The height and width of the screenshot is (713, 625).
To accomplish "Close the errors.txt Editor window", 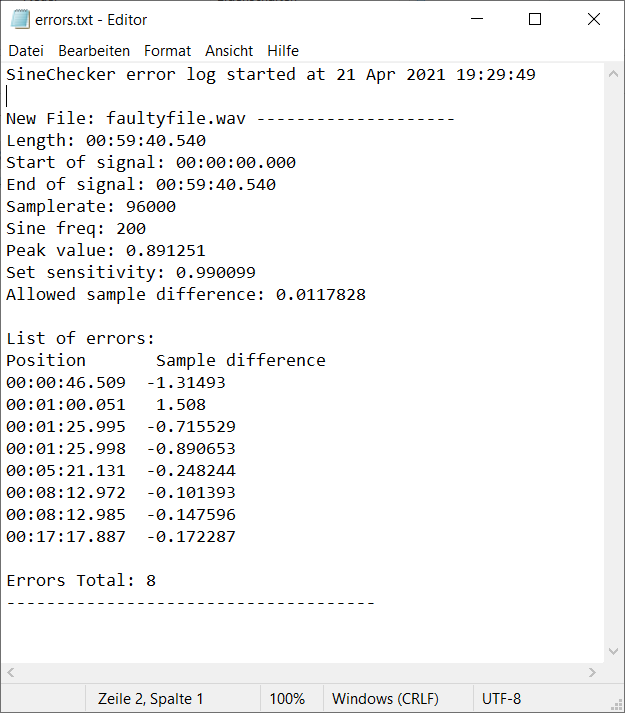I will coord(594,19).
